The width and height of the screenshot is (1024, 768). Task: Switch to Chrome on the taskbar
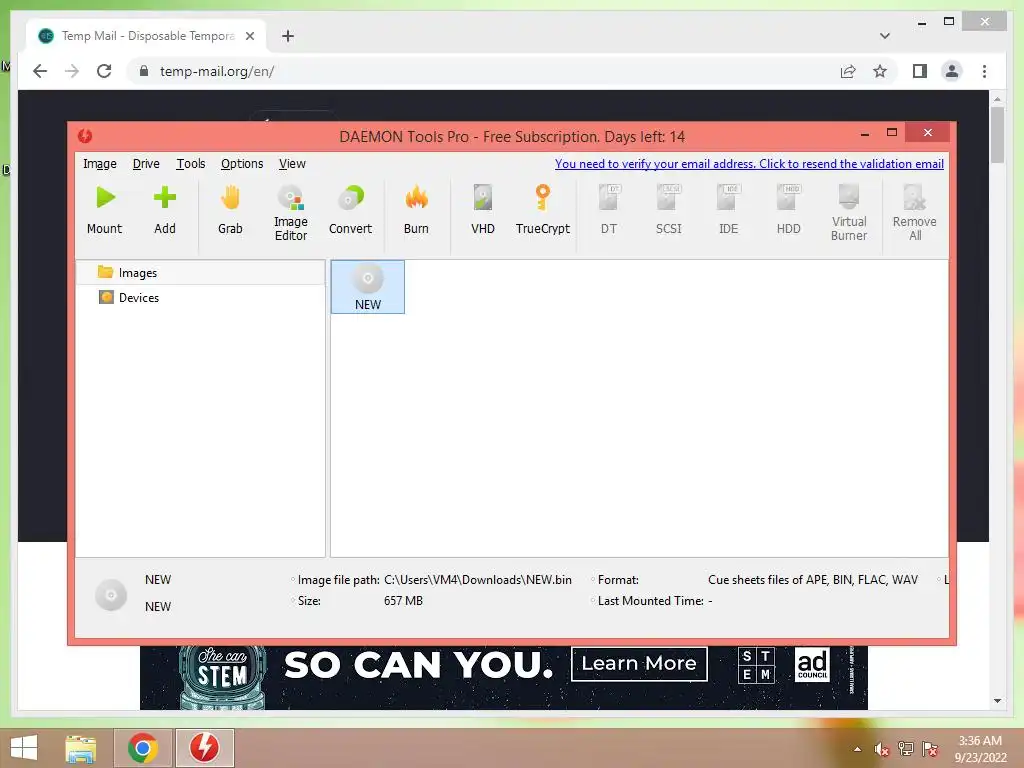(x=143, y=748)
